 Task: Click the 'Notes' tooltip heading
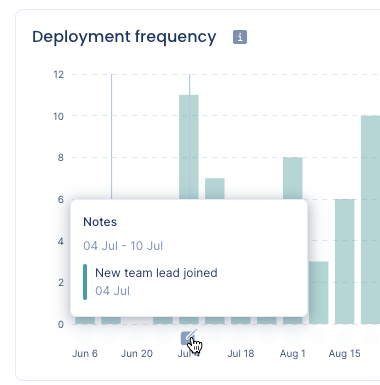coord(100,222)
